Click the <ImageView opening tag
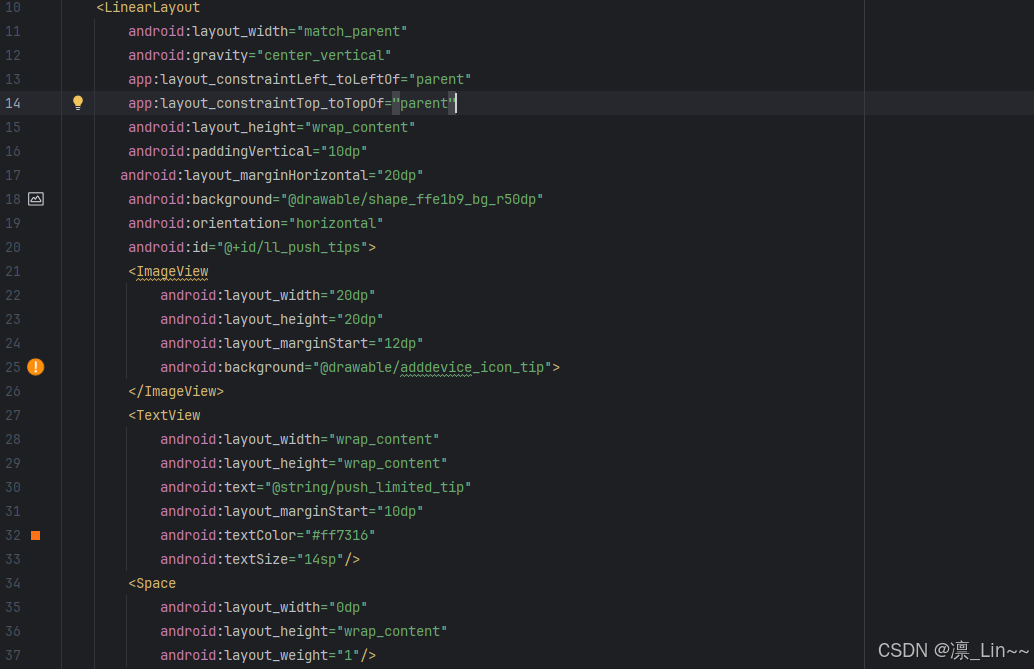The image size is (1034, 669). click(168, 272)
